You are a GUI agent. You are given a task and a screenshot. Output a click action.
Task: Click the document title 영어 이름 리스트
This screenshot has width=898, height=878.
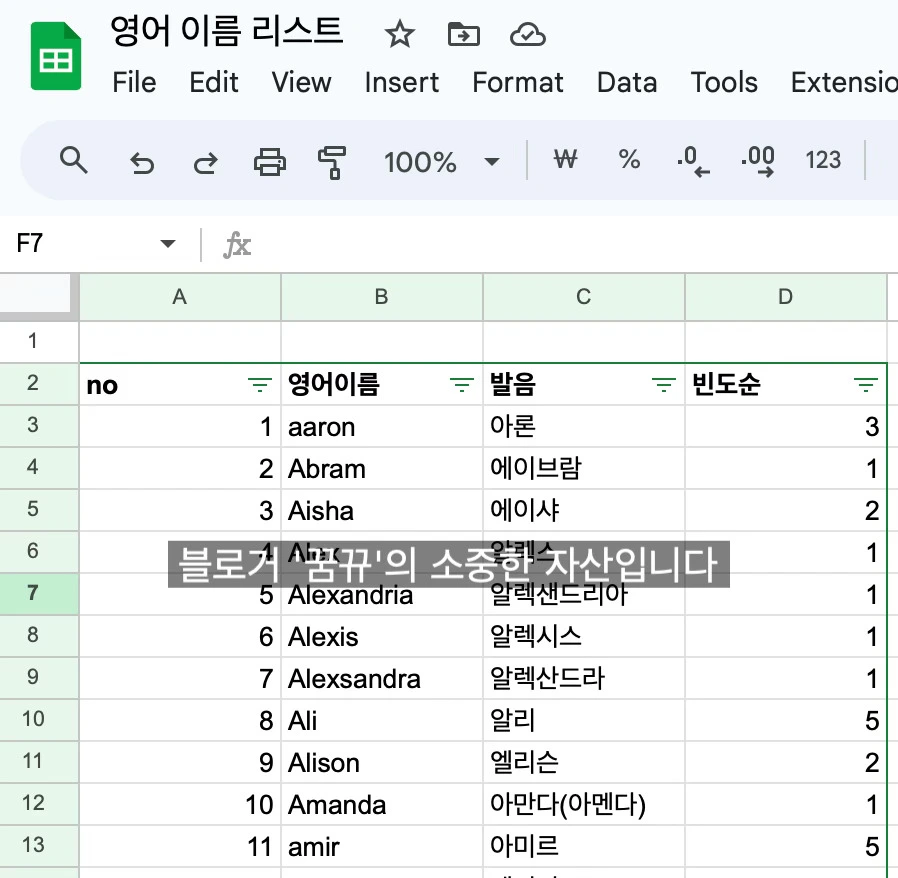227,31
